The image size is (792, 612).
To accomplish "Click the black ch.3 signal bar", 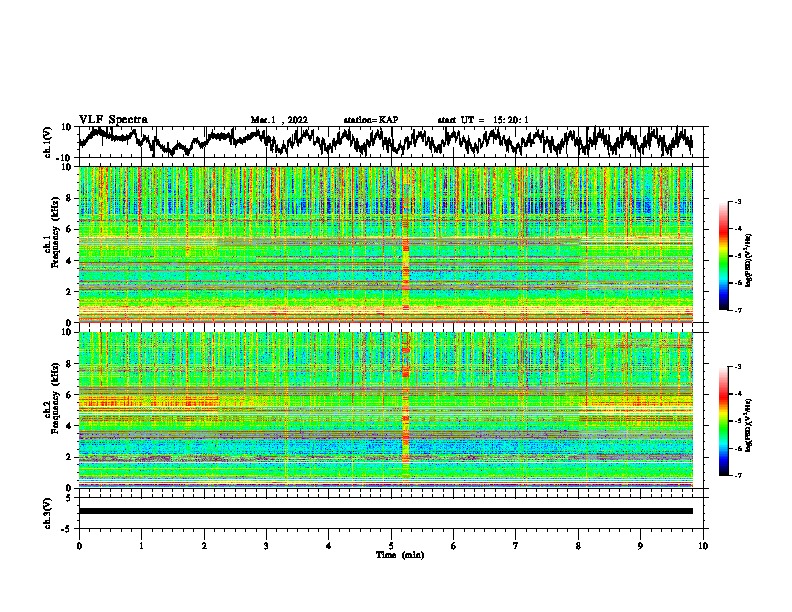I will (386, 511).
